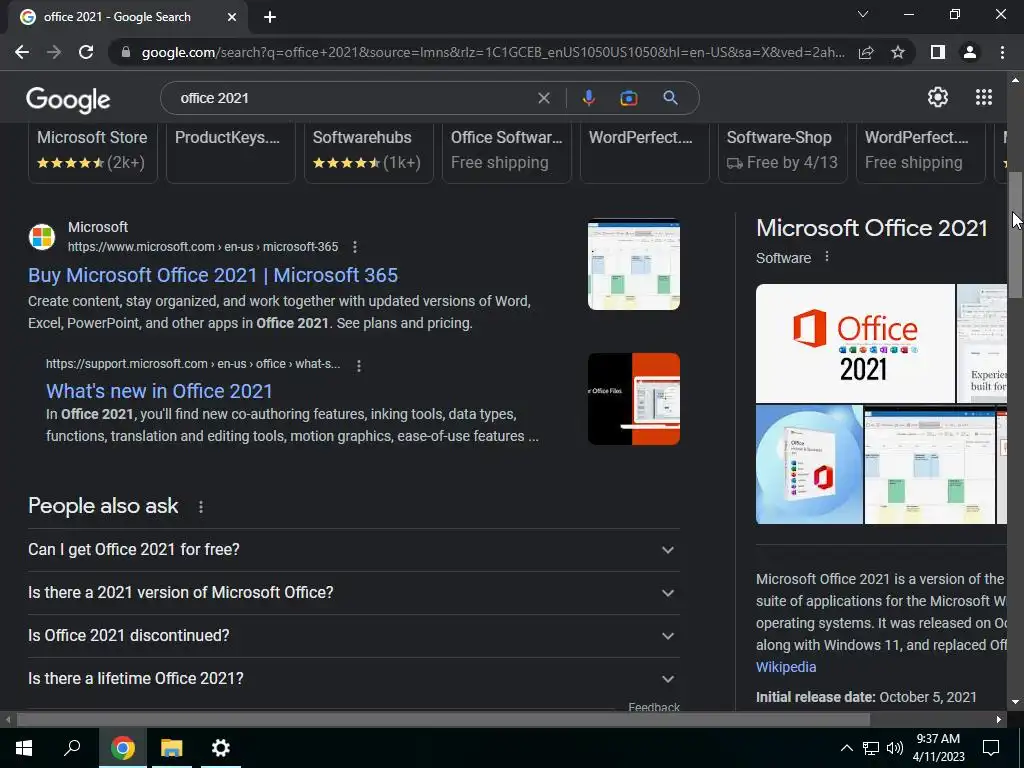This screenshot has width=1024, height=768.
Task: Open the Softwarehubs shopping card
Action: 369,153
